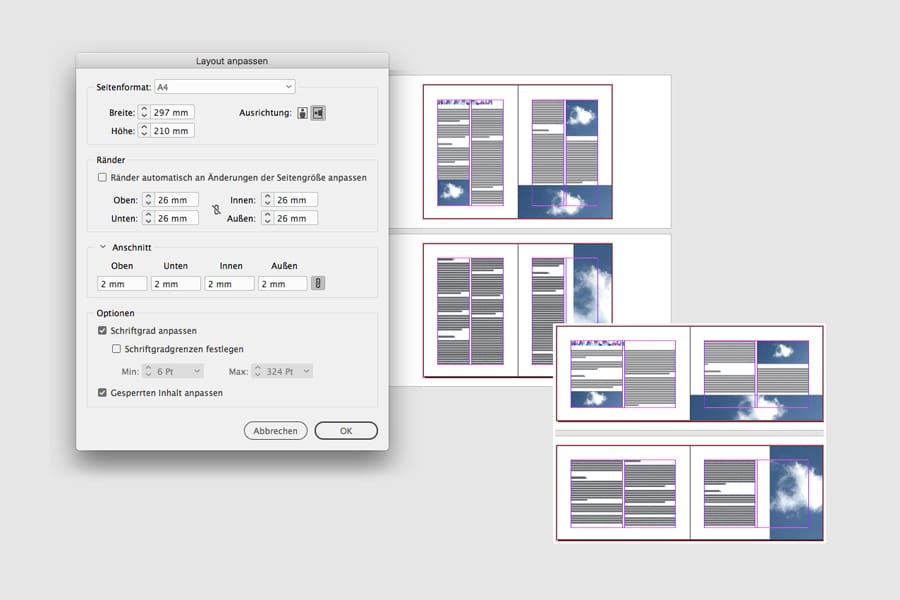Select landscape orientation icon
The height and width of the screenshot is (600, 900).
(318, 113)
